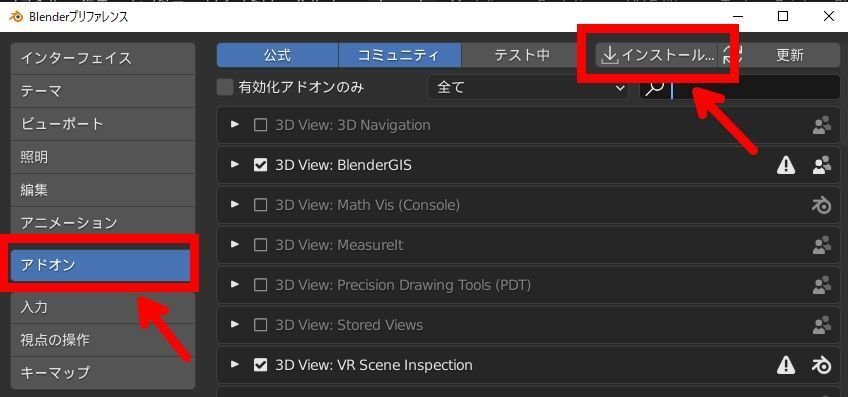Click Blender icon on VR Scene Inspection row
Image resolution: width=848 pixels, height=397 pixels.
pos(822,365)
